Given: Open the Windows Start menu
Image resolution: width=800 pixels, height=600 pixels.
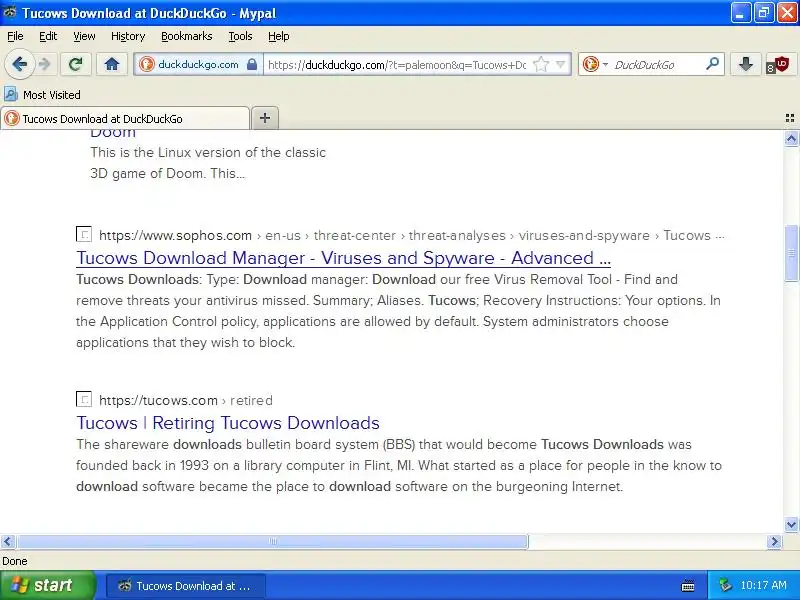Looking at the screenshot, I should (48, 585).
